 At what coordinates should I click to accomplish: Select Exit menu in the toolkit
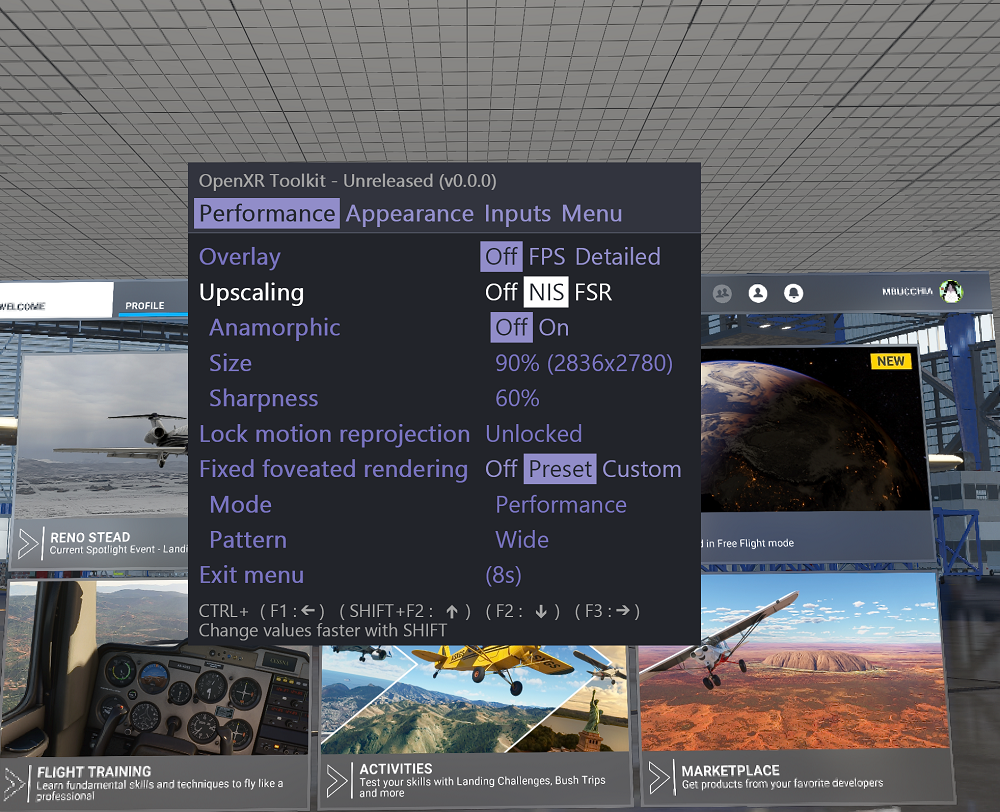(x=251, y=574)
